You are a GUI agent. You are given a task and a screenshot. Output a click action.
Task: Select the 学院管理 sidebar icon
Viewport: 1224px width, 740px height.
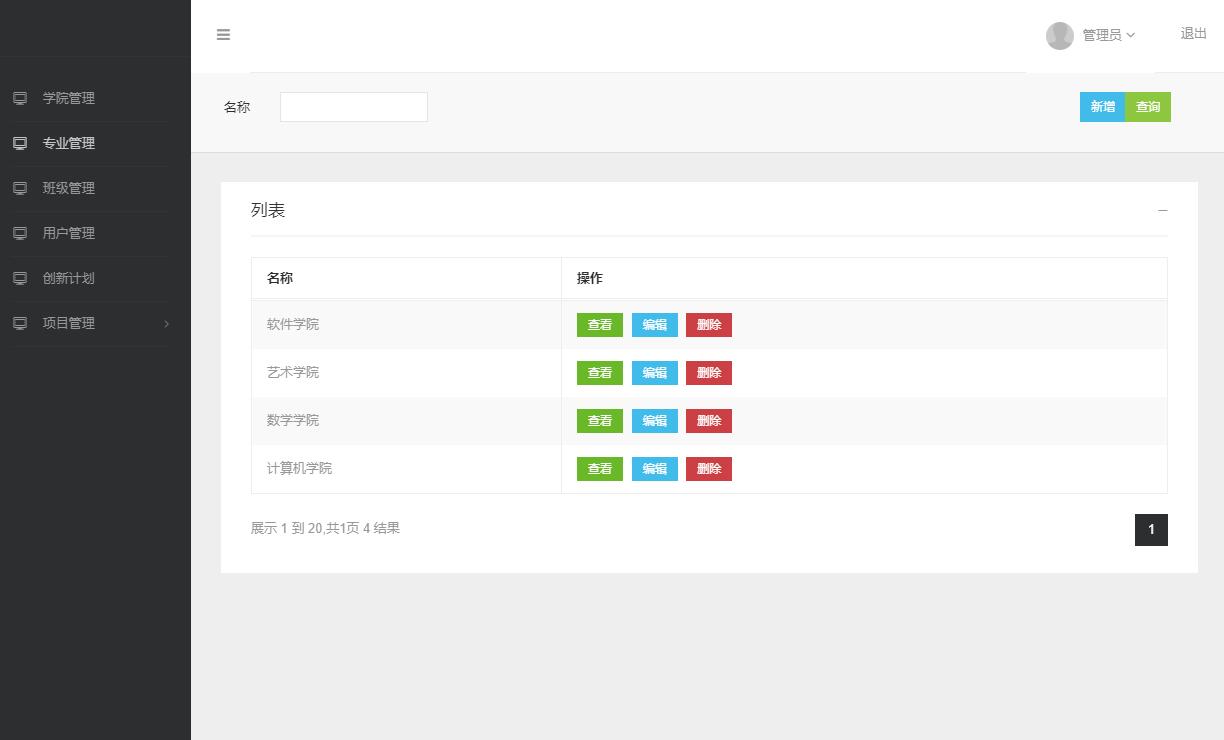tap(18, 98)
